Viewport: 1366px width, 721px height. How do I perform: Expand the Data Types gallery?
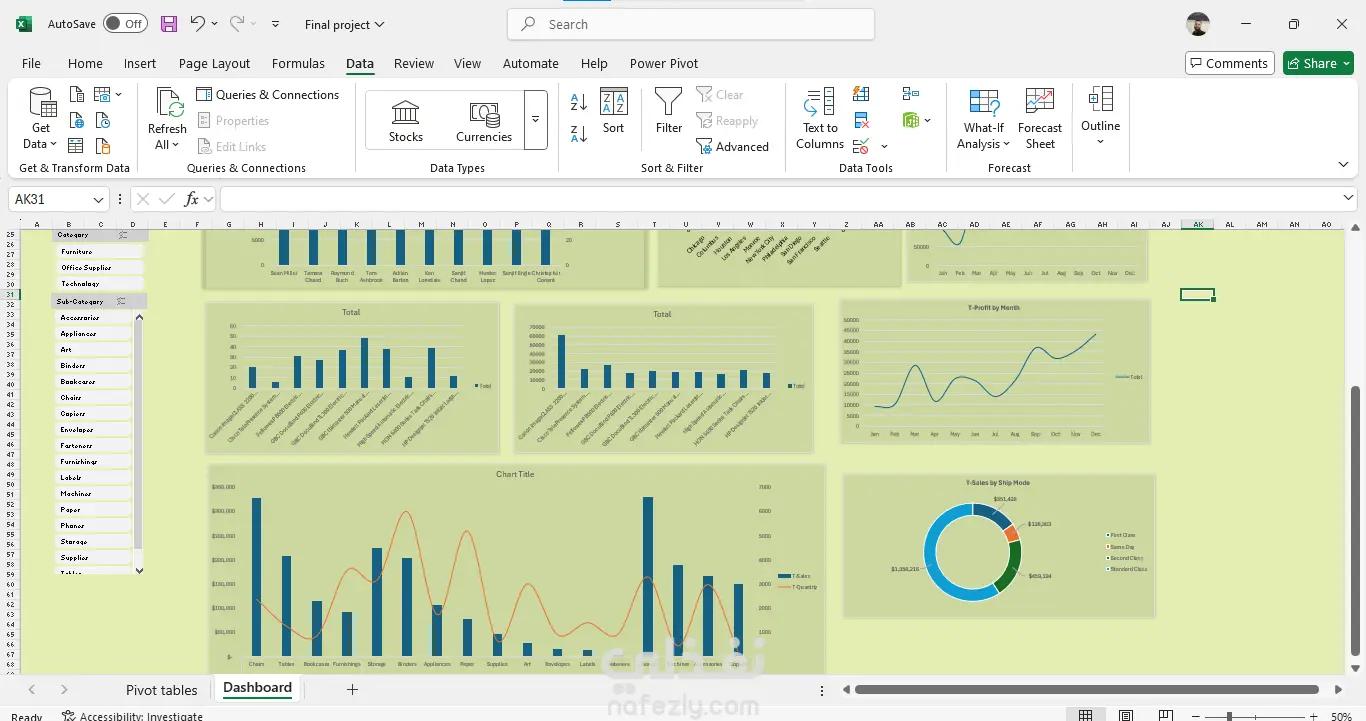click(x=536, y=120)
